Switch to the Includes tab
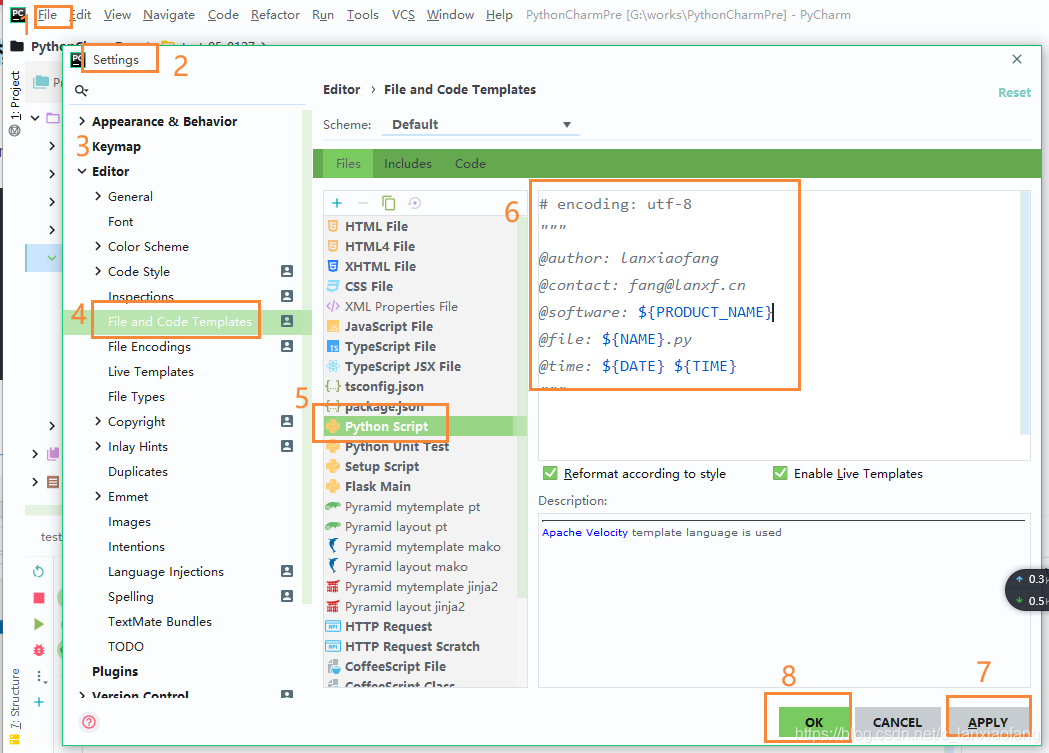The width and height of the screenshot is (1049, 753). [407, 163]
